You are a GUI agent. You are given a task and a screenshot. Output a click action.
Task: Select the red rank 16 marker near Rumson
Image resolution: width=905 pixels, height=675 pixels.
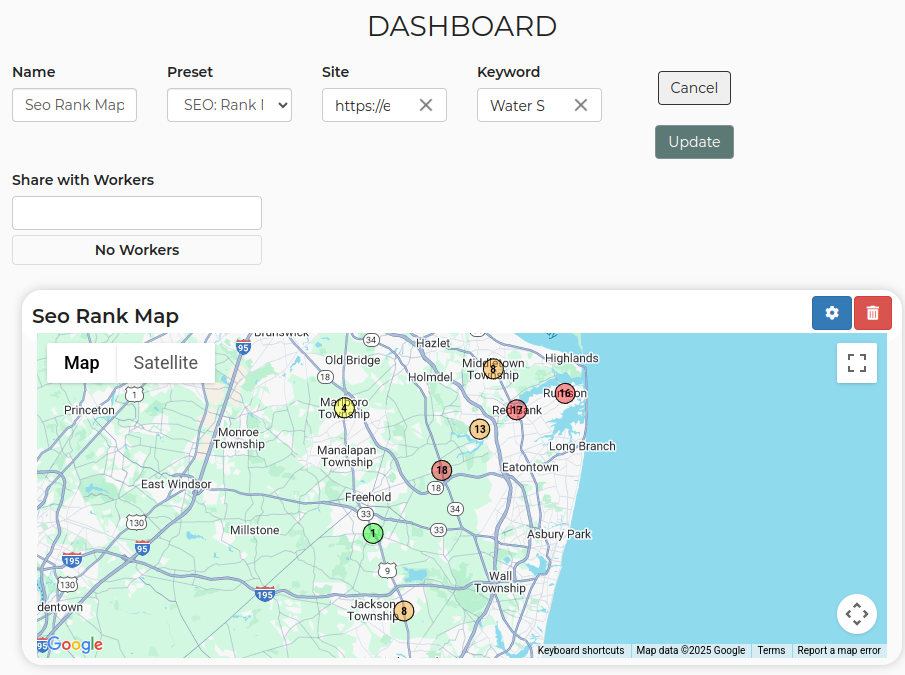[x=564, y=393]
